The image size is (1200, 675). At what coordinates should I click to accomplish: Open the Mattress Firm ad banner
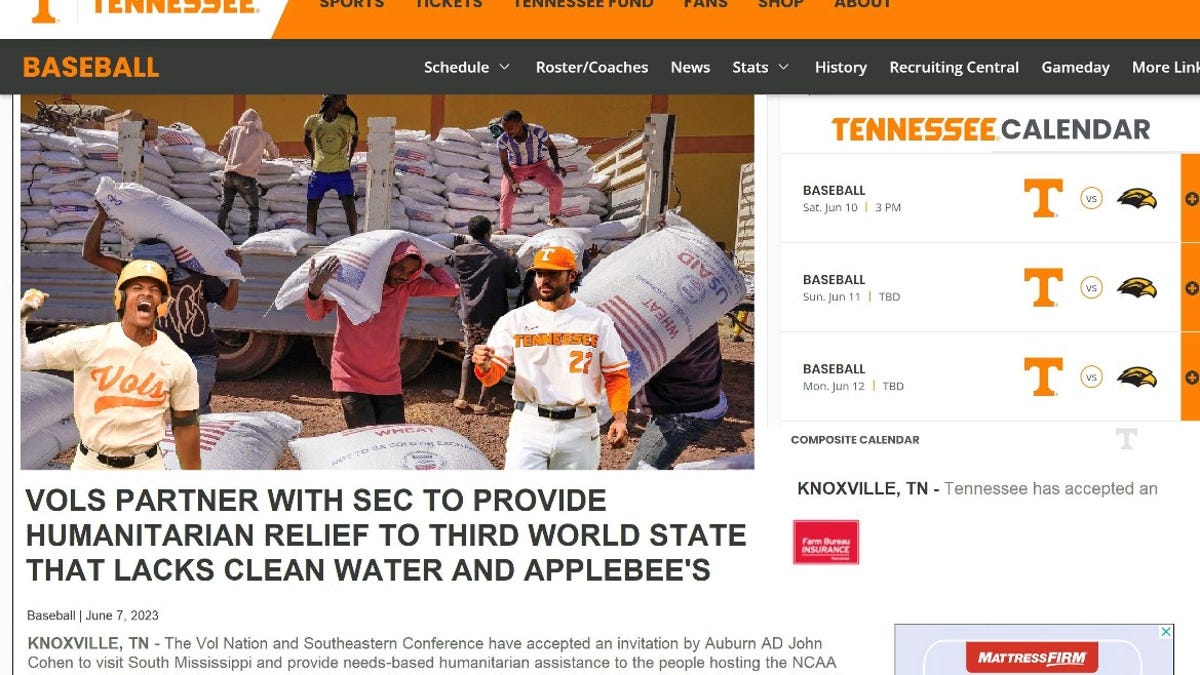click(1034, 650)
